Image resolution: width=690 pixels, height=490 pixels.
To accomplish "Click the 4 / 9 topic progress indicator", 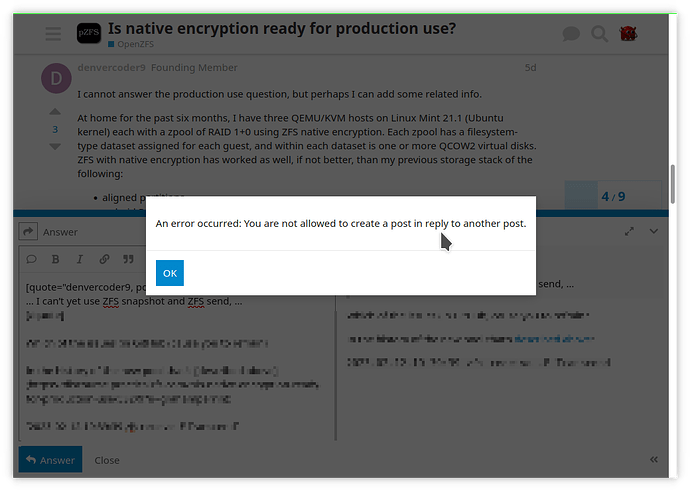I will pos(613,196).
